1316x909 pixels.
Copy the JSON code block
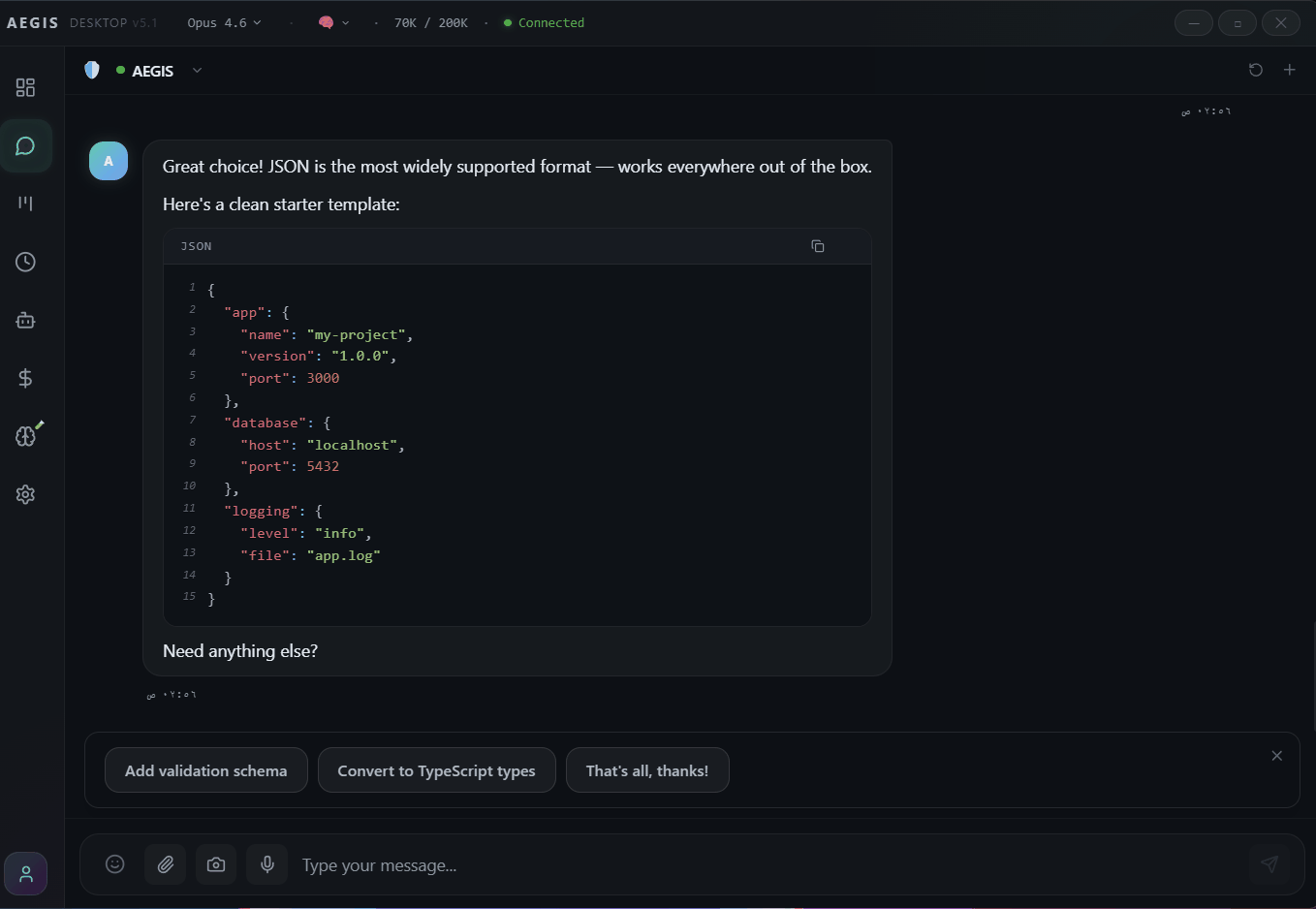(818, 246)
